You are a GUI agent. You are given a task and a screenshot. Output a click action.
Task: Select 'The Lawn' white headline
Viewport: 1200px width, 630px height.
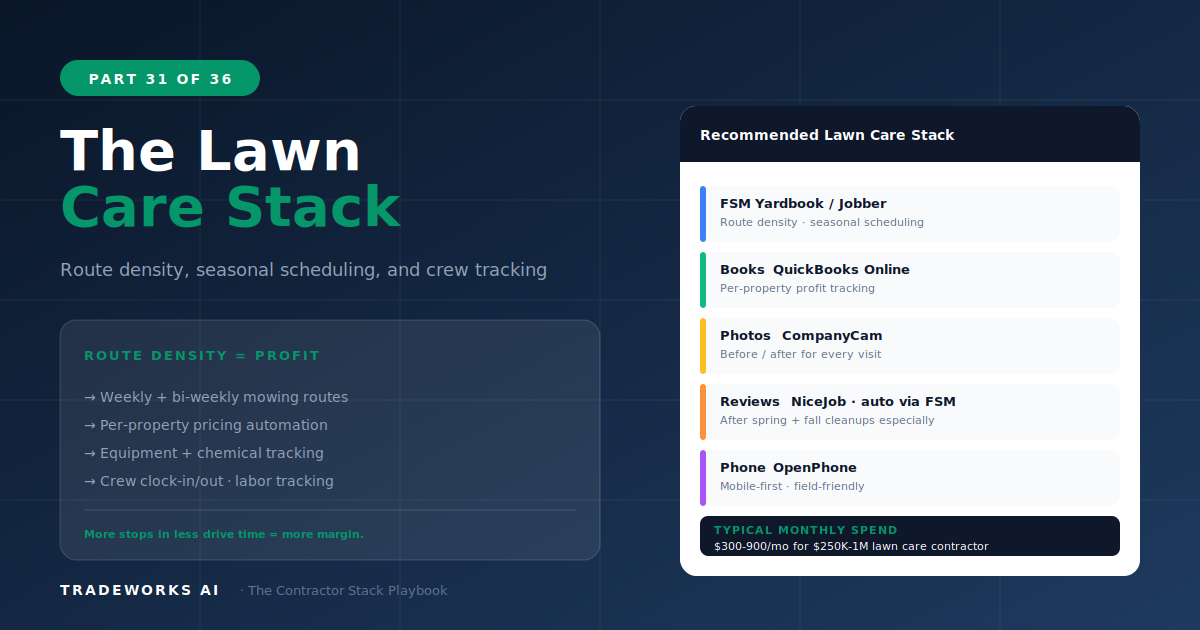pyautogui.click(x=211, y=151)
